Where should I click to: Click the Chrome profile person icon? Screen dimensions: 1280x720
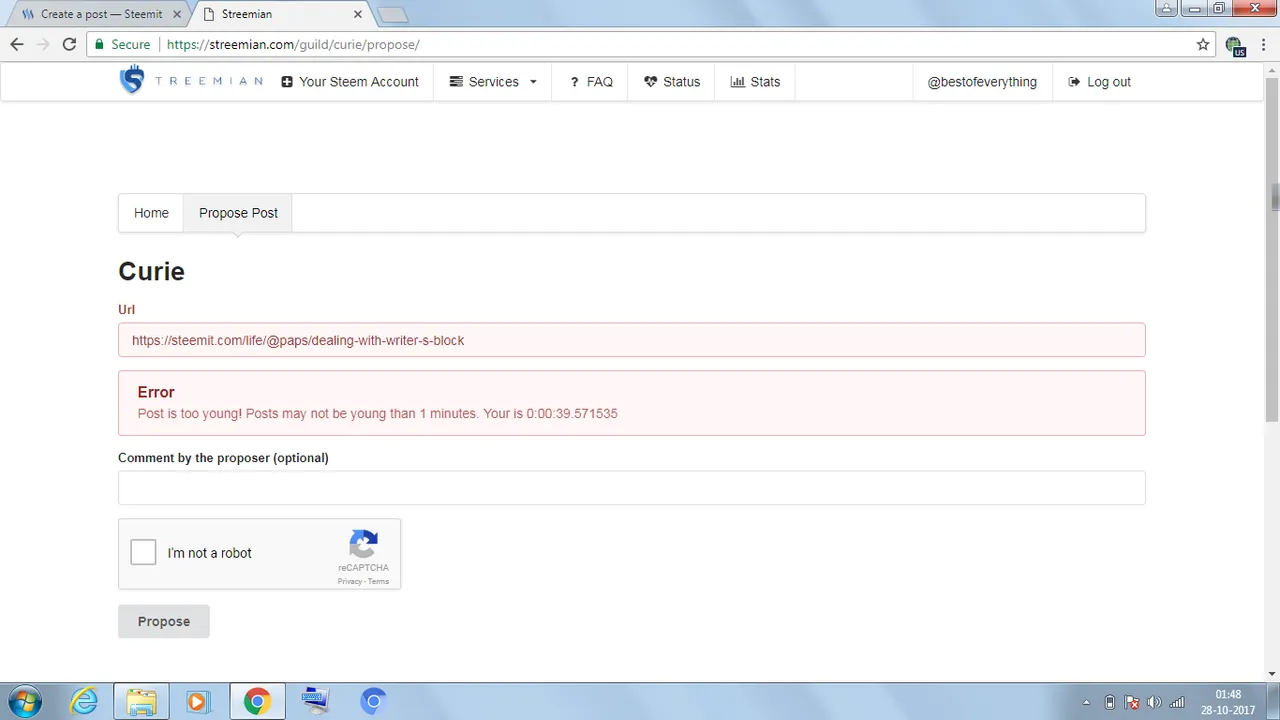(x=1166, y=8)
